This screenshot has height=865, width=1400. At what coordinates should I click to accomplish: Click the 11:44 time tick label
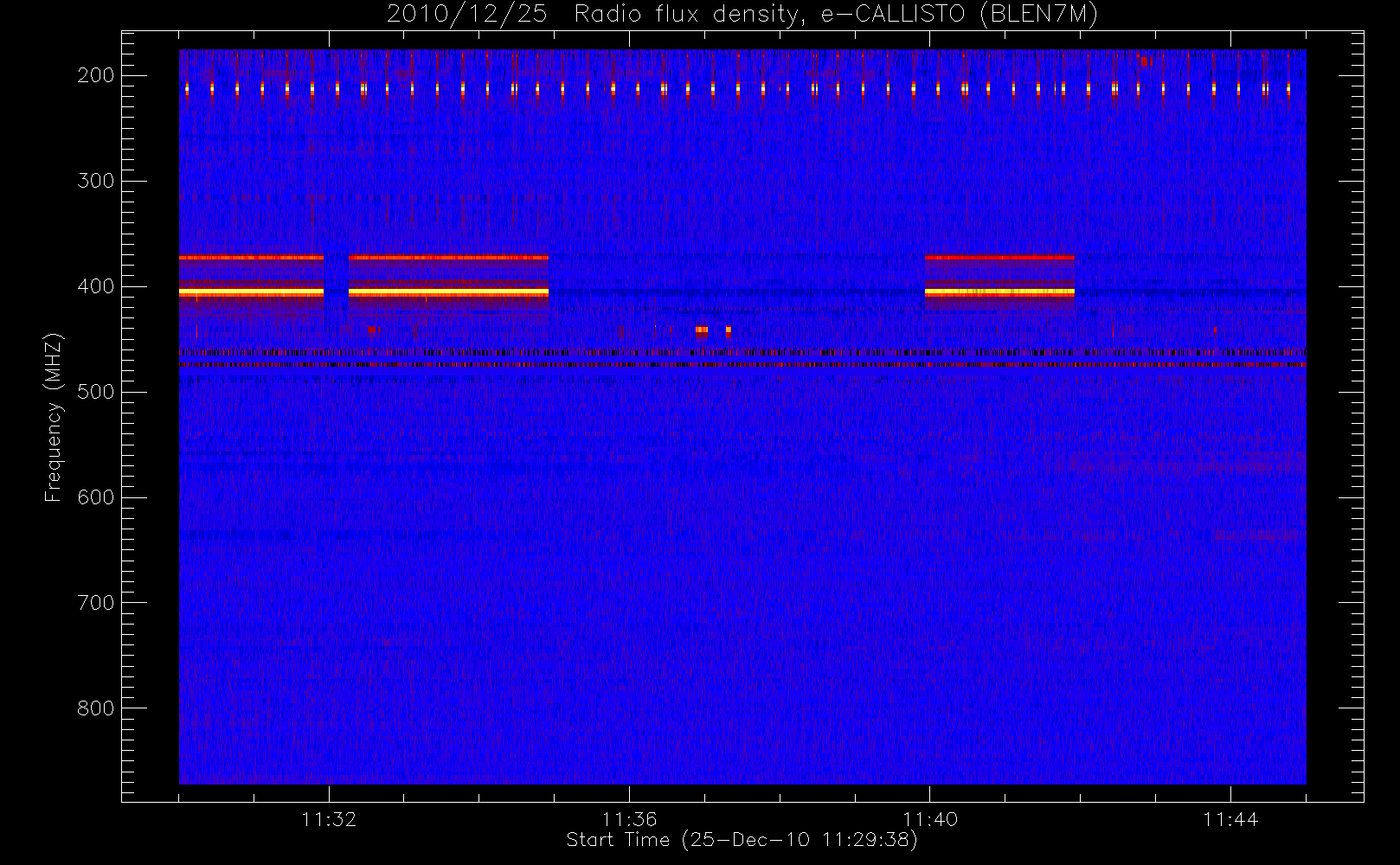(x=1230, y=819)
